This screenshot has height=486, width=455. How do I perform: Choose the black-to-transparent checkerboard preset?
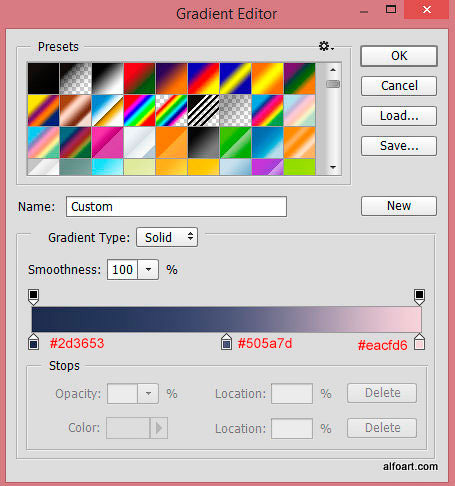click(x=75, y=78)
